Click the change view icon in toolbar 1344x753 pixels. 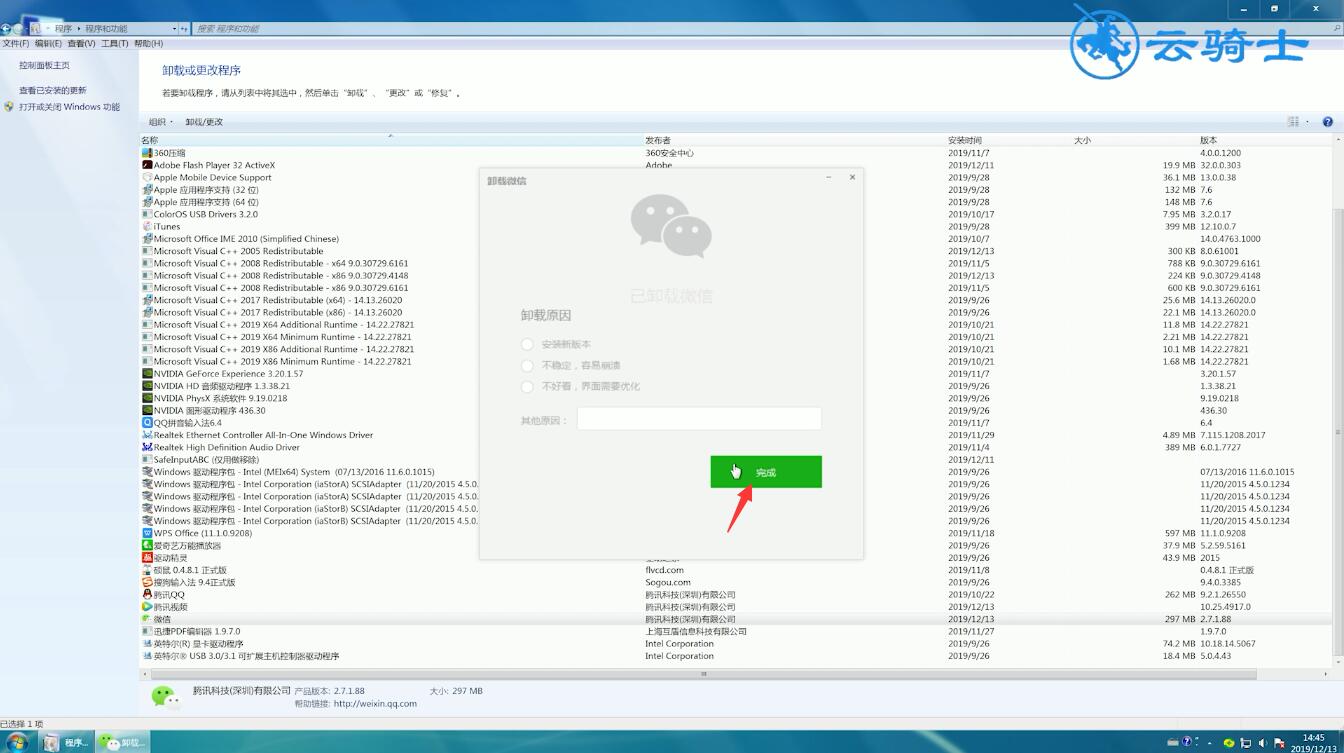1293,122
